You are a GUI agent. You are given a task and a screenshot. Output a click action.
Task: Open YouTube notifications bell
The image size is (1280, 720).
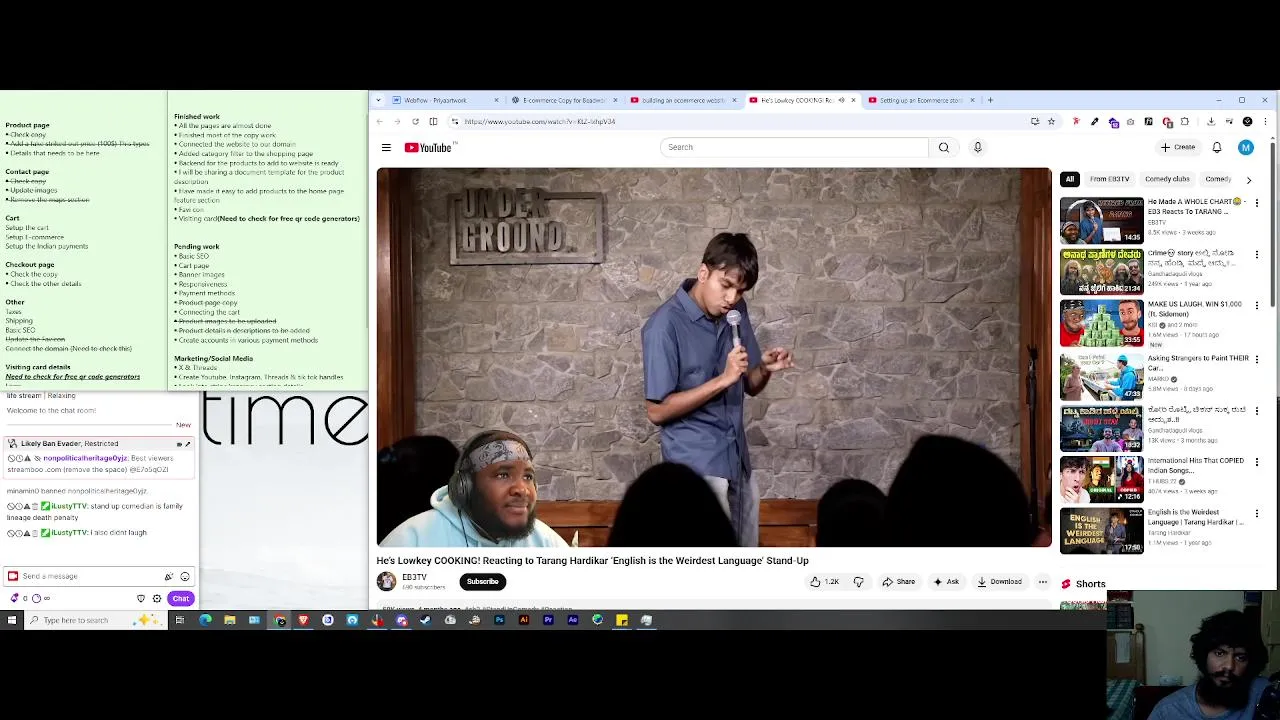click(x=1217, y=147)
